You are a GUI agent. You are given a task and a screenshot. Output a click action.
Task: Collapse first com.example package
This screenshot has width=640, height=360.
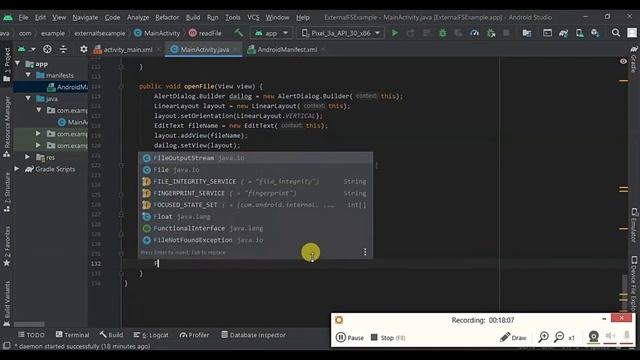[x=39, y=110]
